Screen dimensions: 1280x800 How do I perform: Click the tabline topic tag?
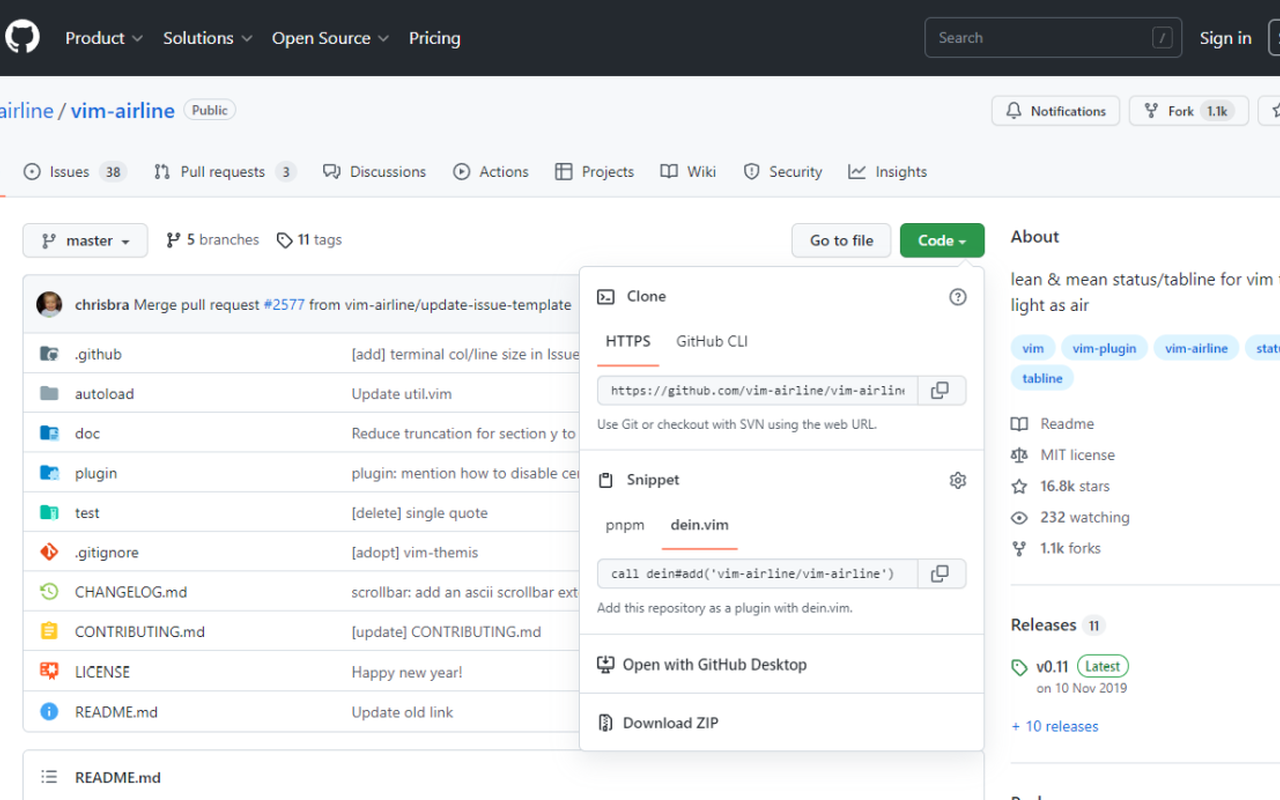[x=1042, y=378]
